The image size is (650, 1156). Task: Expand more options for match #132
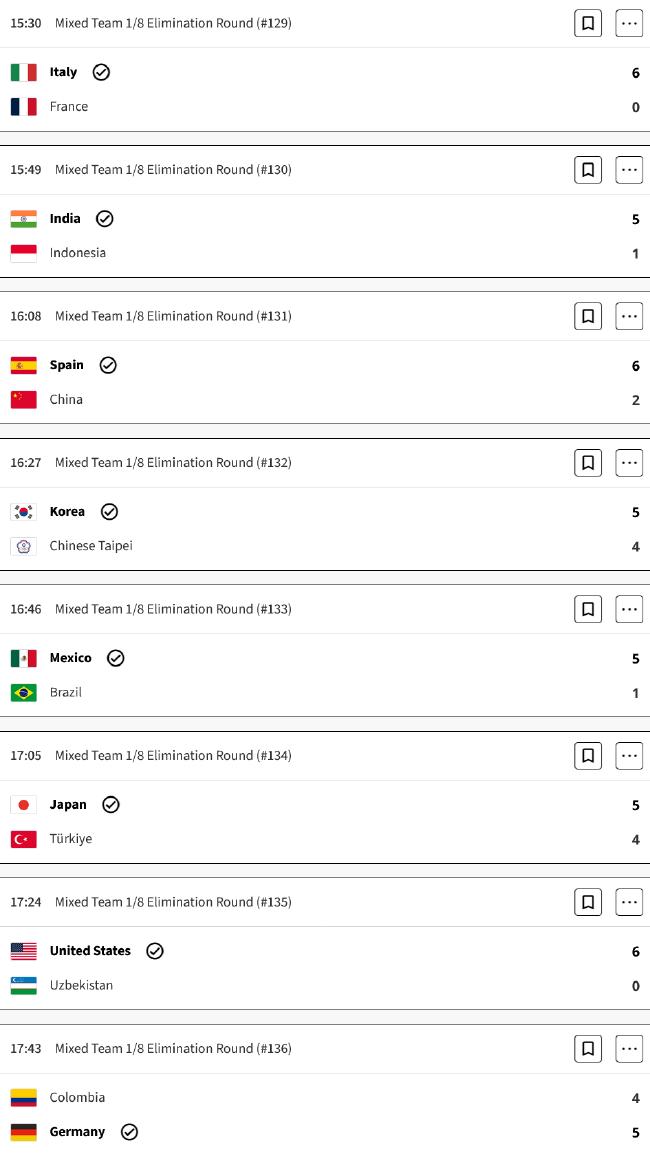[x=629, y=463]
